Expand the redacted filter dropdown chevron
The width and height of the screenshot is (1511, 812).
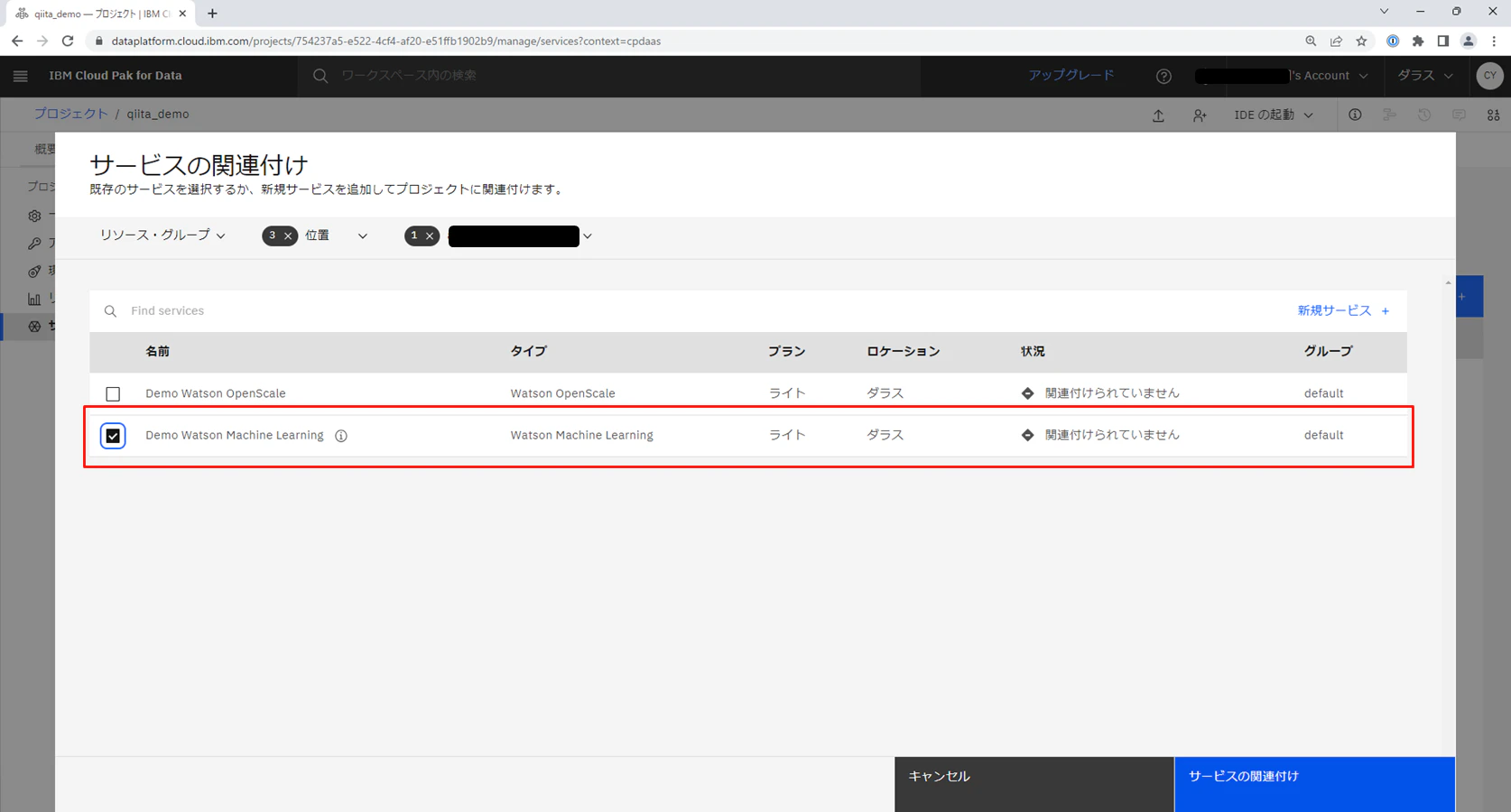coord(587,236)
